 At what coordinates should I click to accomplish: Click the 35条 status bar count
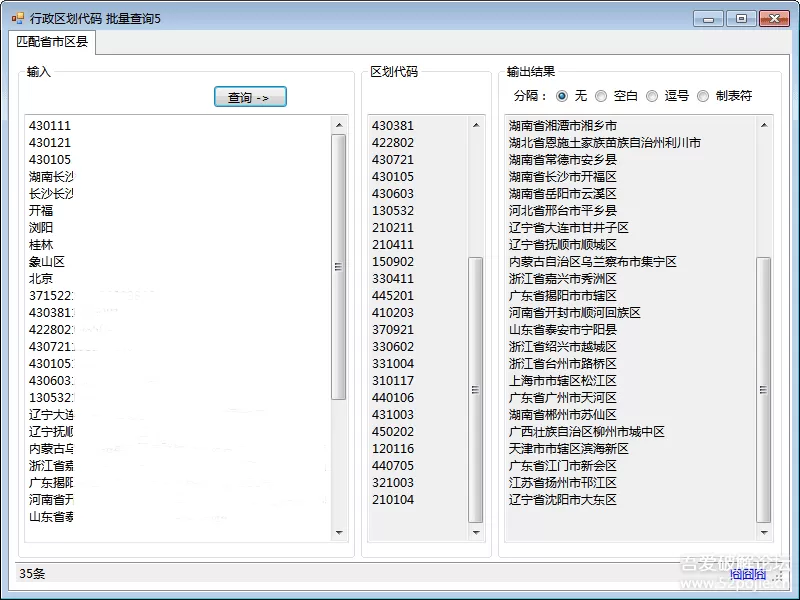pos(32,574)
